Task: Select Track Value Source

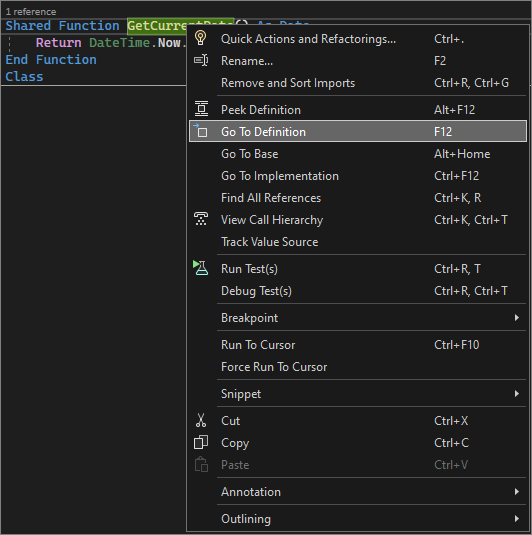Action: pyautogui.click(x=357, y=242)
